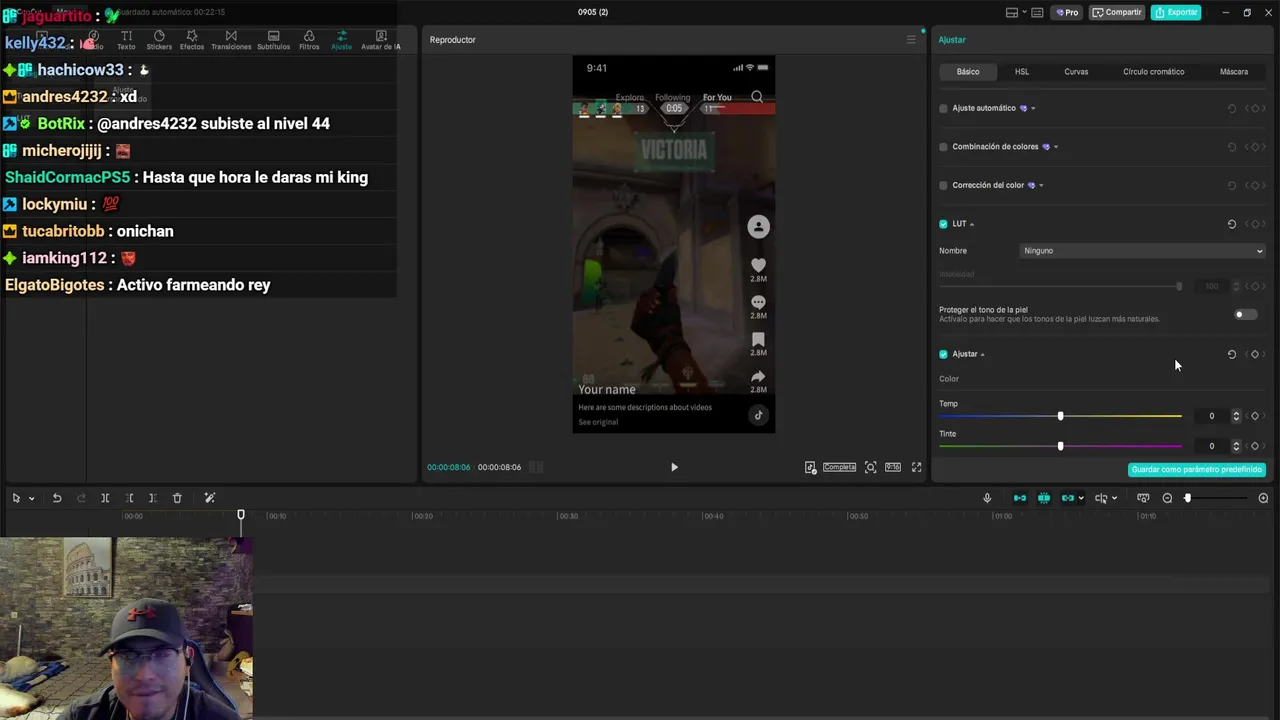
Task: Click the player zoom-fit target icon
Action: point(871,467)
